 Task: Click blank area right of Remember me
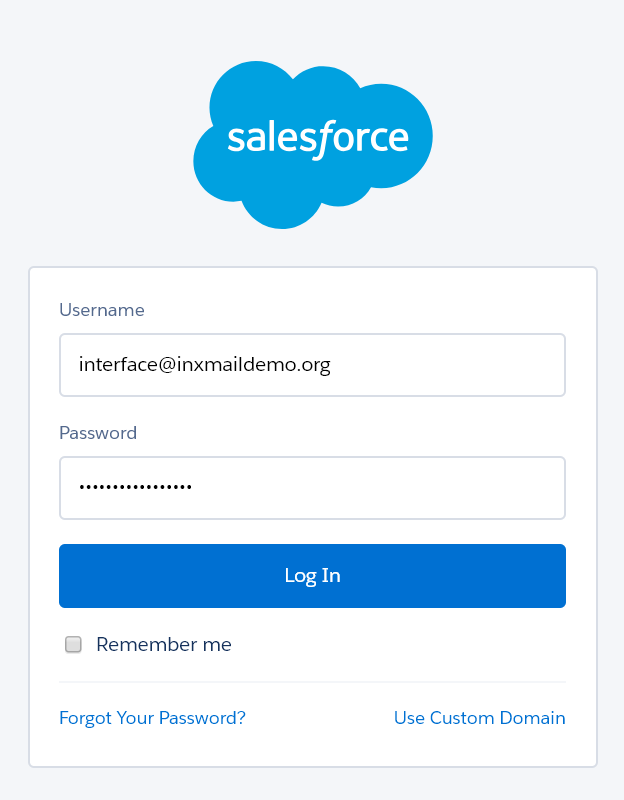(x=398, y=644)
